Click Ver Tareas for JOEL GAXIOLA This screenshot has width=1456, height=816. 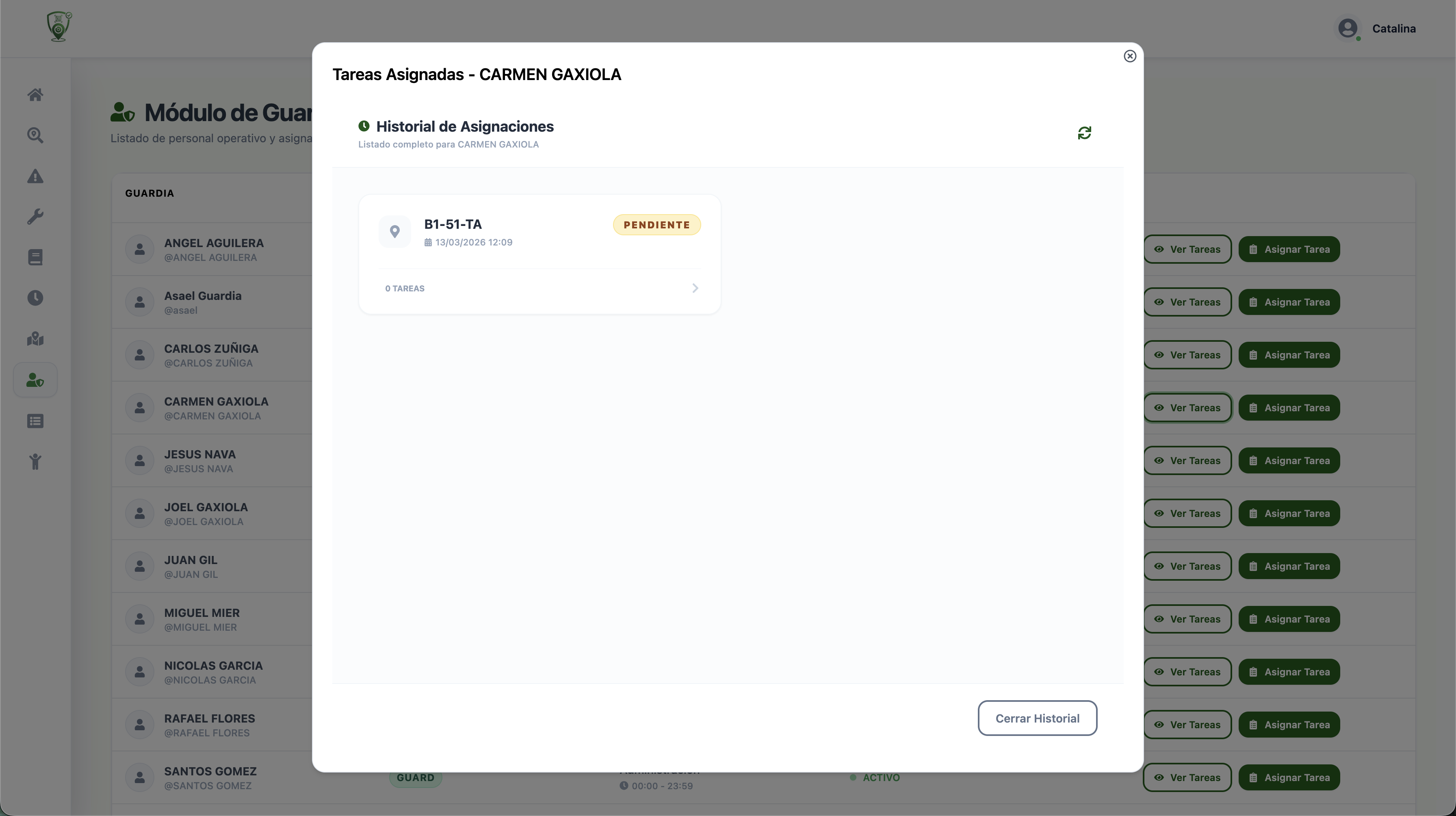pos(1187,514)
